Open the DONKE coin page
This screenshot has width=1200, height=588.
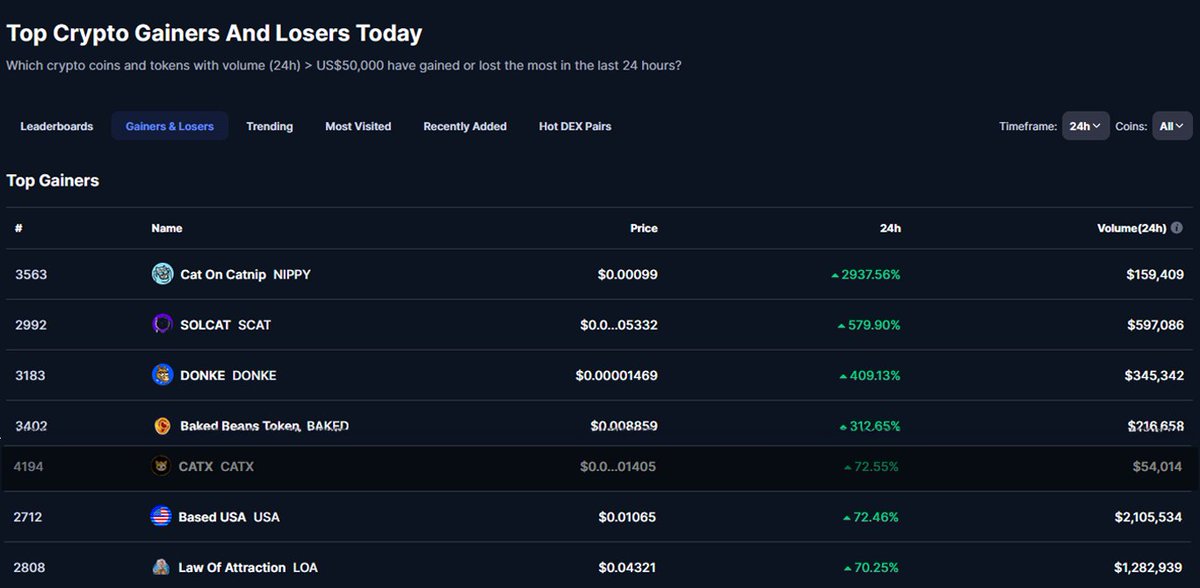(x=228, y=375)
